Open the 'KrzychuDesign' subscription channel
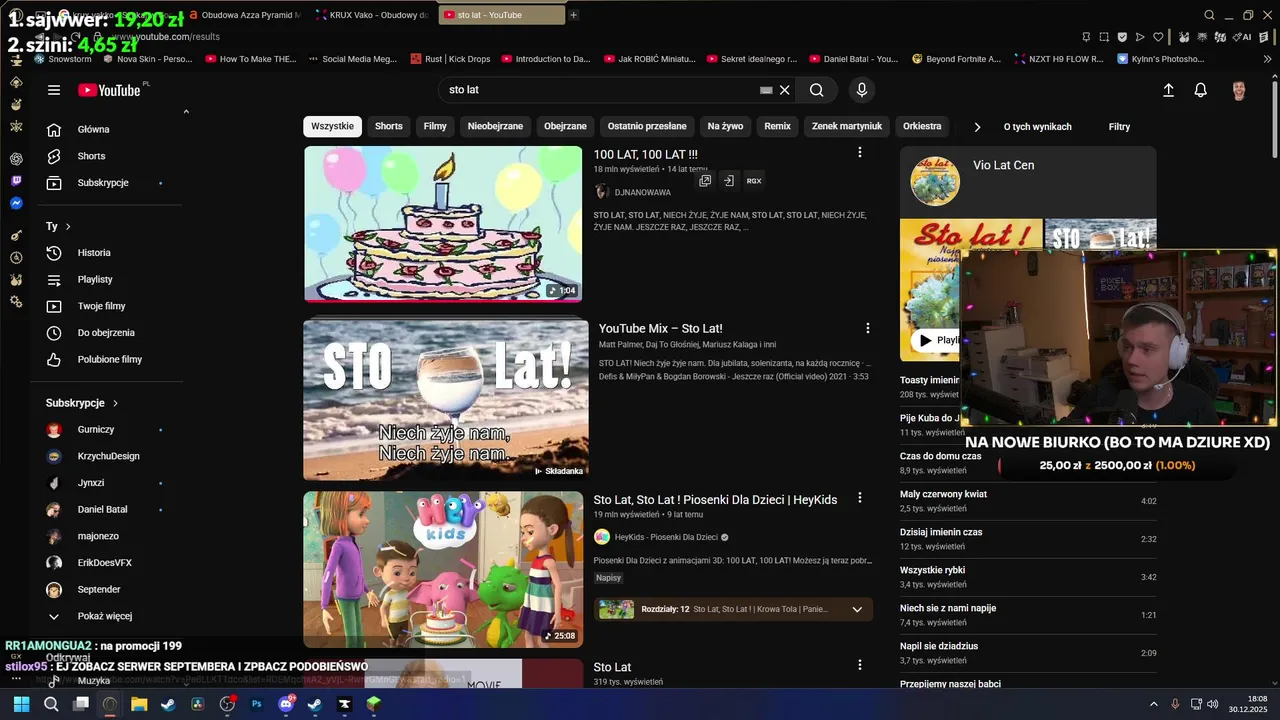 pyautogui.click(x=108, y=456)
